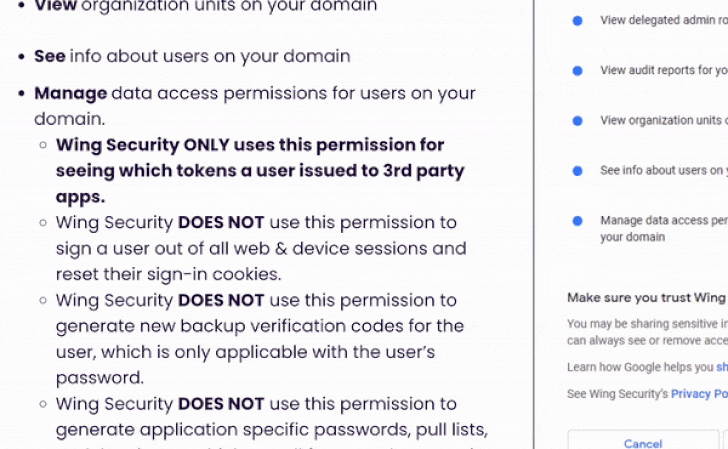
Task: Open Wing Security's Privacy Policy link
Action: pyautogui.click(x=698, y=394)
